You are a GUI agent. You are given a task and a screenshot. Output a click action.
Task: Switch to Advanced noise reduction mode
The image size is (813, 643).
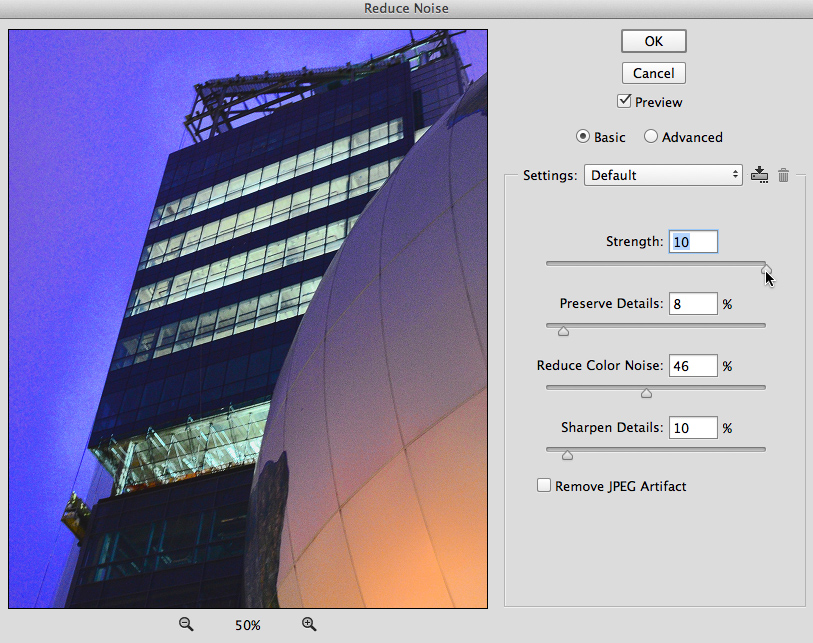pos(651,137)
